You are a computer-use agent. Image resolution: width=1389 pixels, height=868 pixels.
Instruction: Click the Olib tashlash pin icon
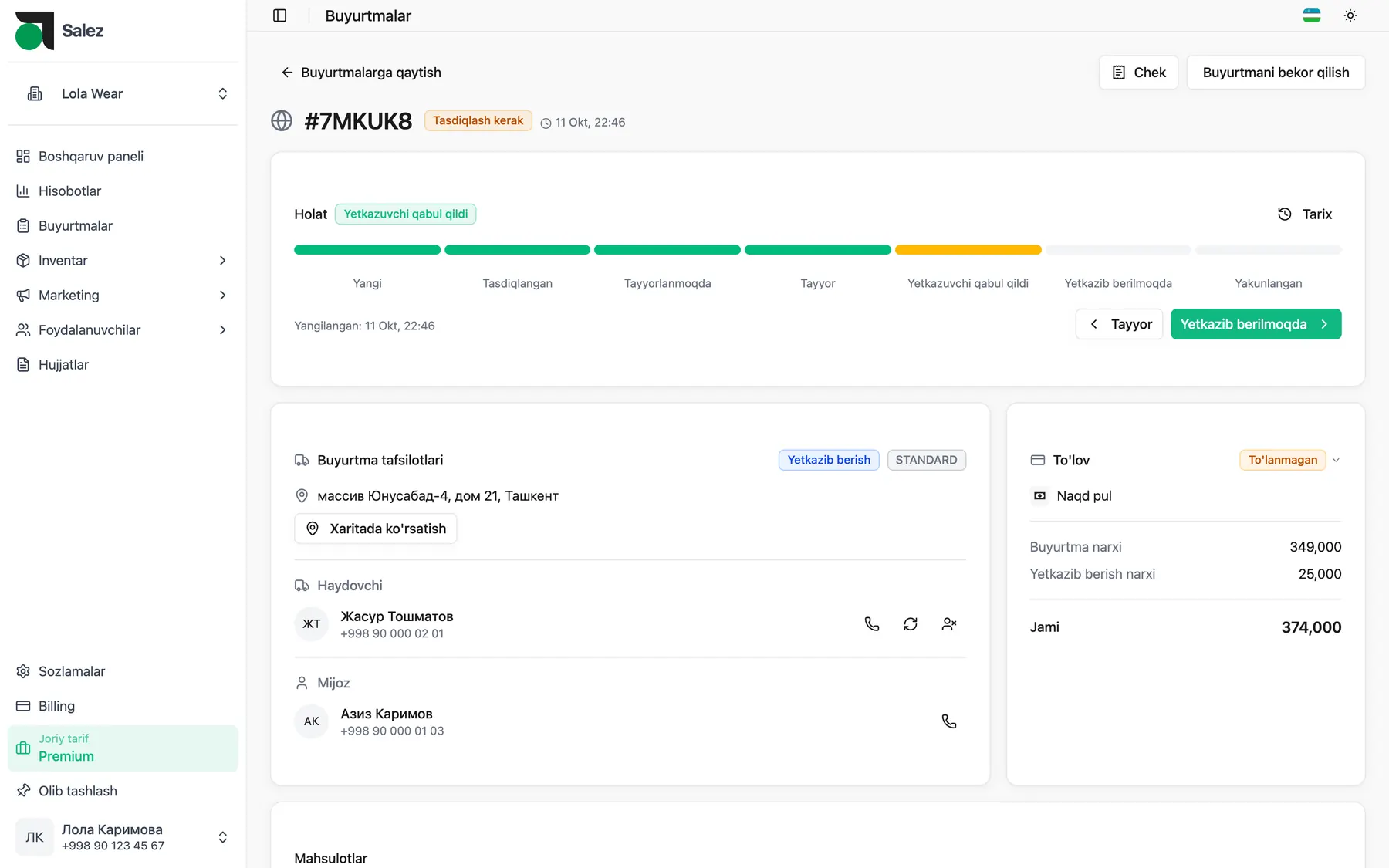(23, 791)
